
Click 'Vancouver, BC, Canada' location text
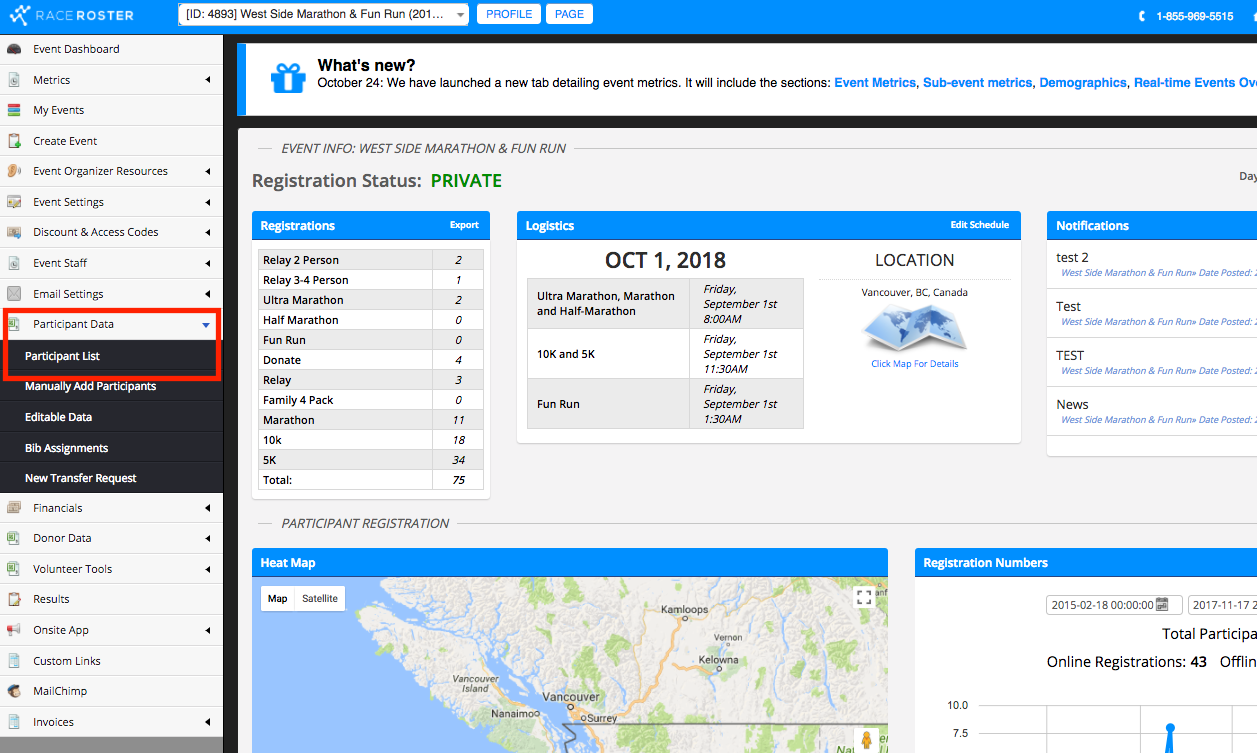pos(915,293)
